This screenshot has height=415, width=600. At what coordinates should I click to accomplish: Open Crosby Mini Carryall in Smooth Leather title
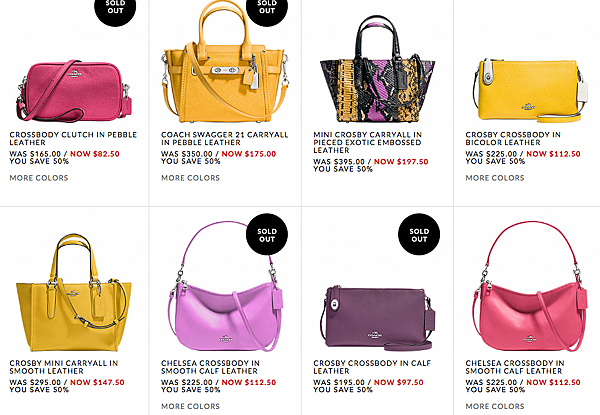coord(64,367)
